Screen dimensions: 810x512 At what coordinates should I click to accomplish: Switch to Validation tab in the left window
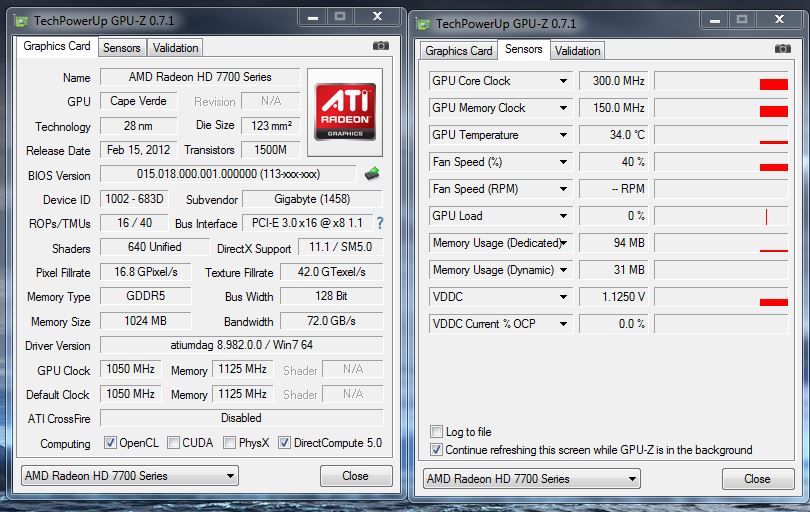pos(175,48)
